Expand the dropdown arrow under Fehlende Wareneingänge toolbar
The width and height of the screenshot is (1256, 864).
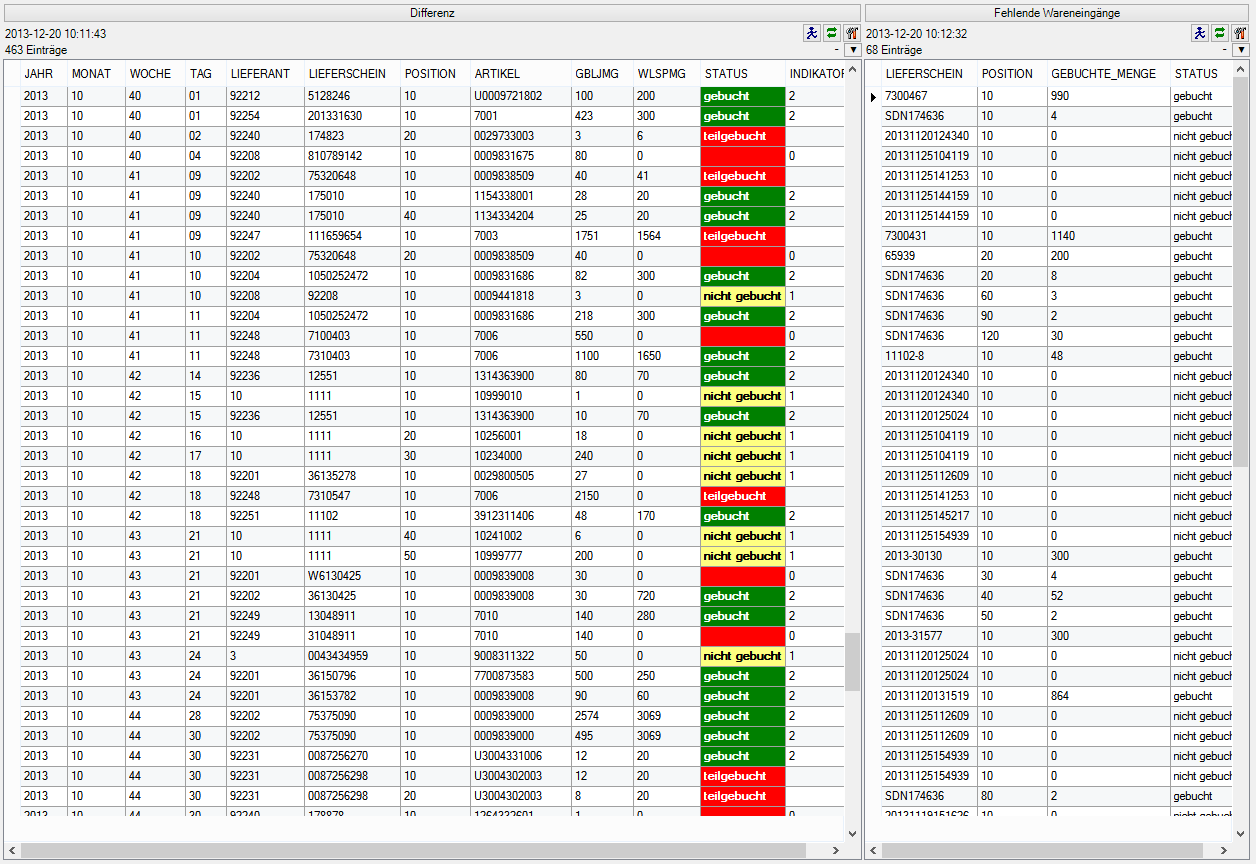point(1241,50)
